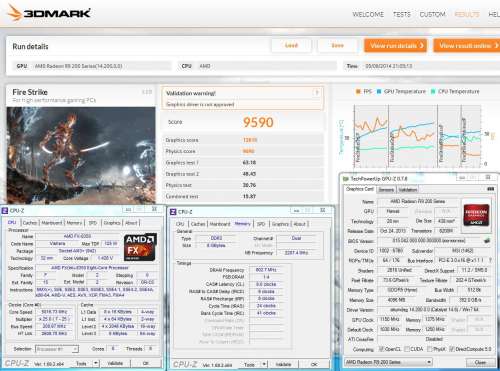
Task: Open the SPD tab in the CPU-tab CPU-Z window
Action: tap(93, 223)
